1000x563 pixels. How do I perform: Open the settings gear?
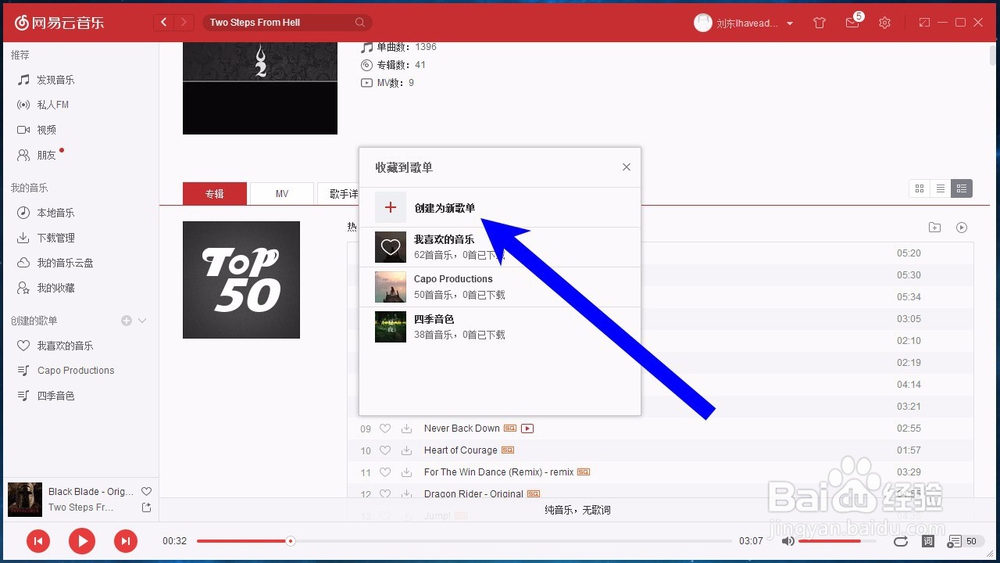885,23
